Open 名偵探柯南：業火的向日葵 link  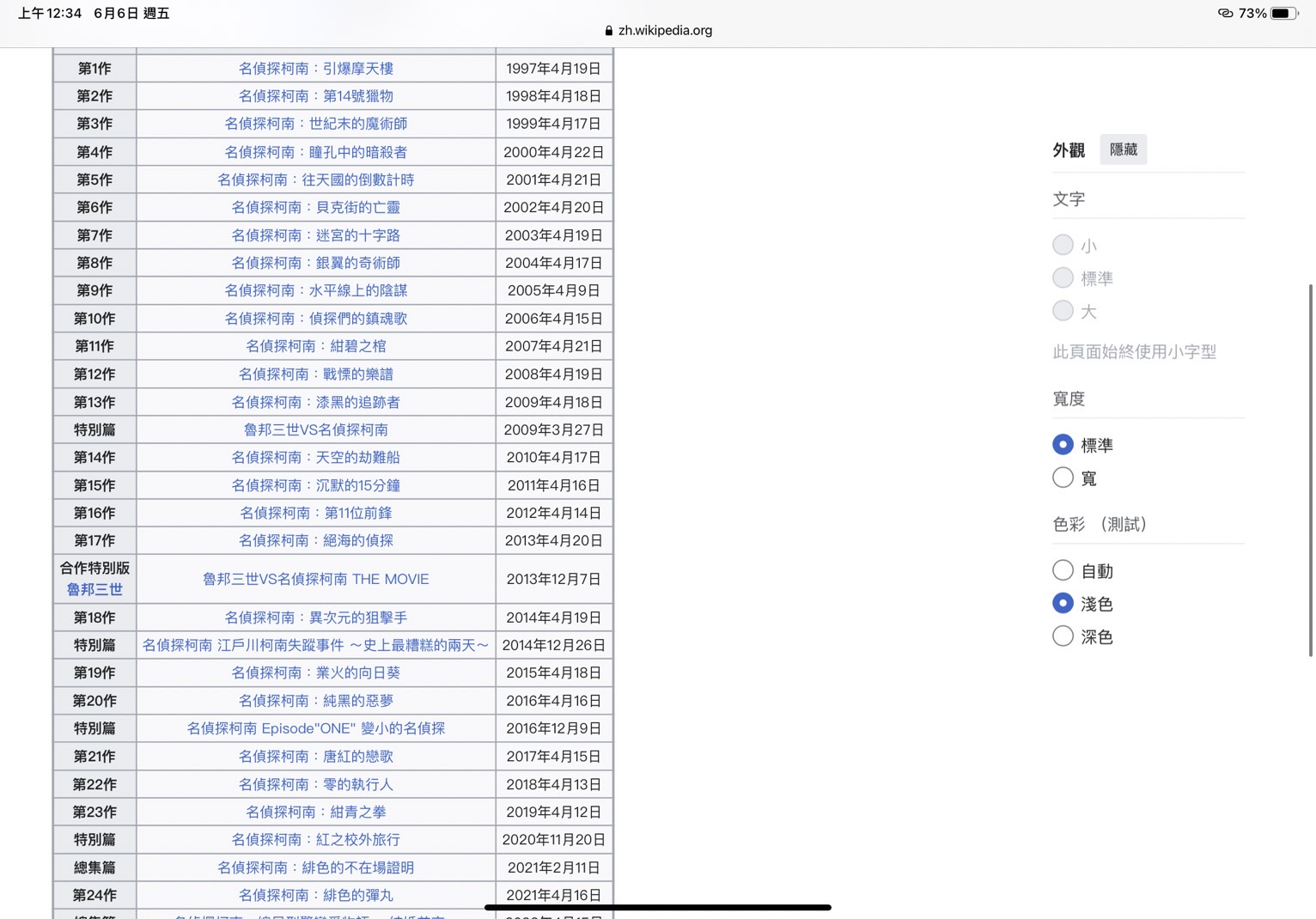point(316,673)
